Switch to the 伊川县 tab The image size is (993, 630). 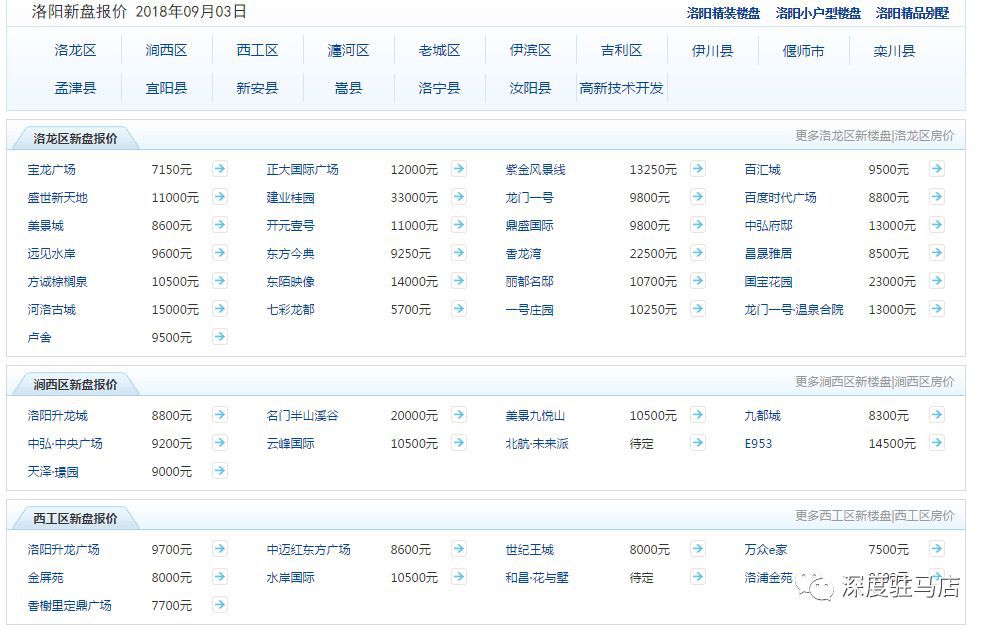pyautogui.click(x=713, y=49)
